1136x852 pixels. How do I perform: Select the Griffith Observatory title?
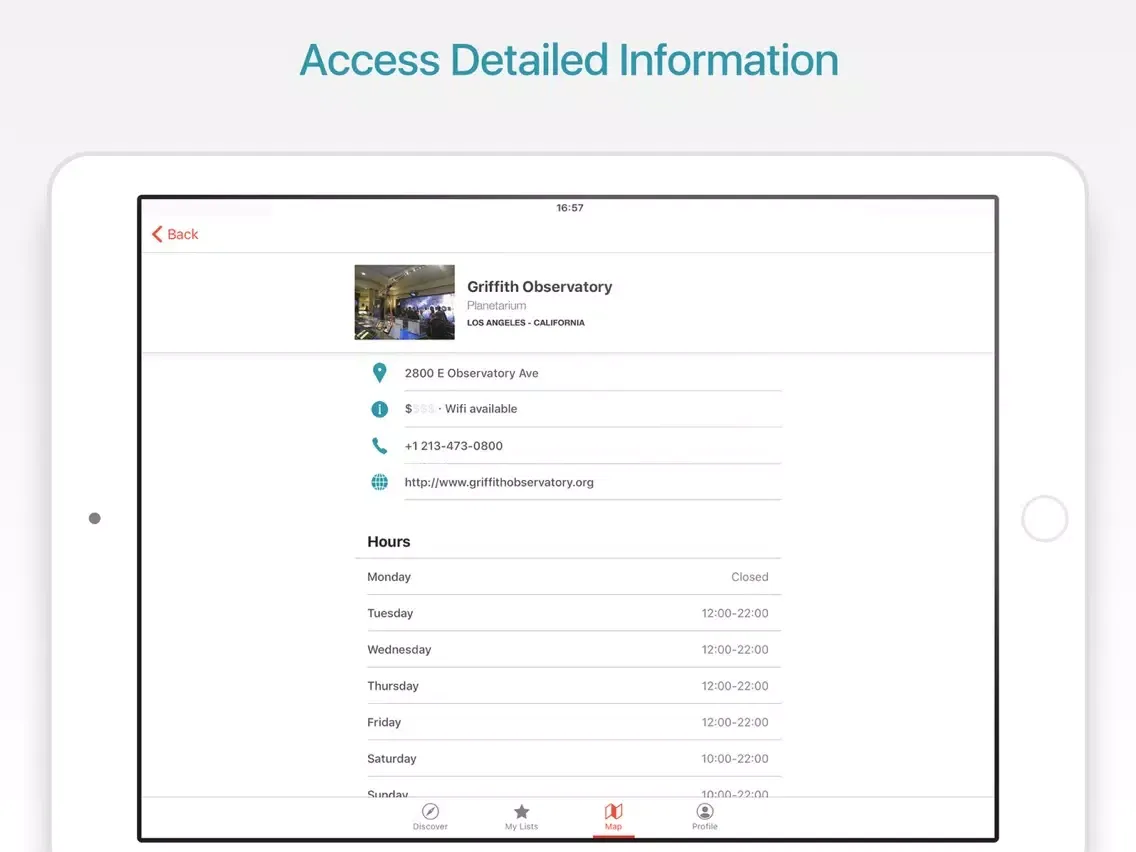click(x=540, y=287)
